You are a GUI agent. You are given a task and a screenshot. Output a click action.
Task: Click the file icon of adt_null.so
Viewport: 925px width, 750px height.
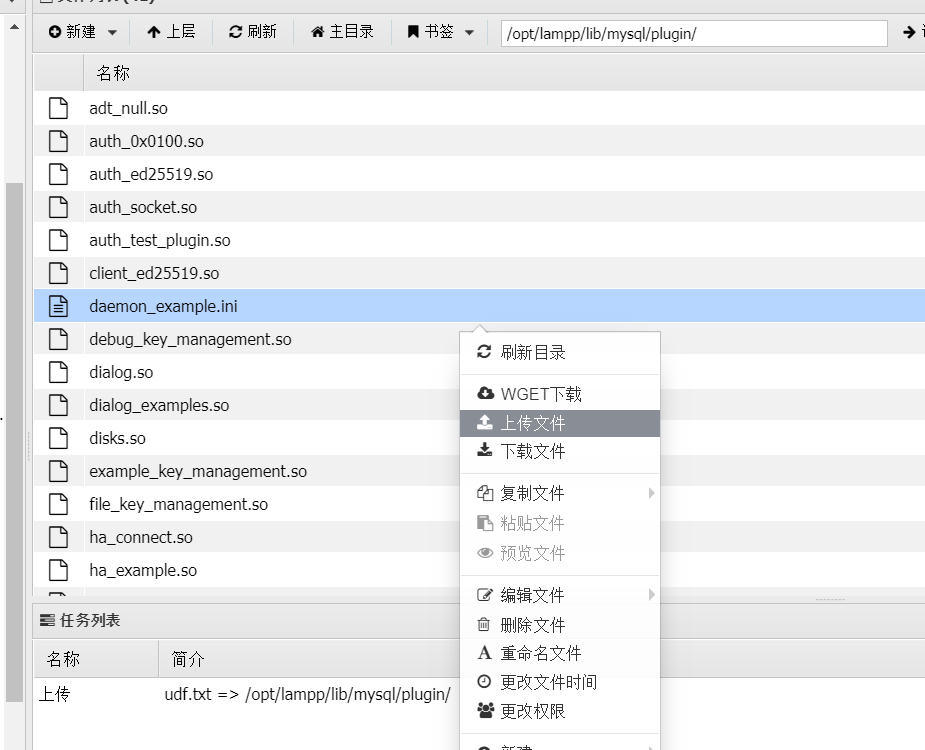[x=58, y=109]
